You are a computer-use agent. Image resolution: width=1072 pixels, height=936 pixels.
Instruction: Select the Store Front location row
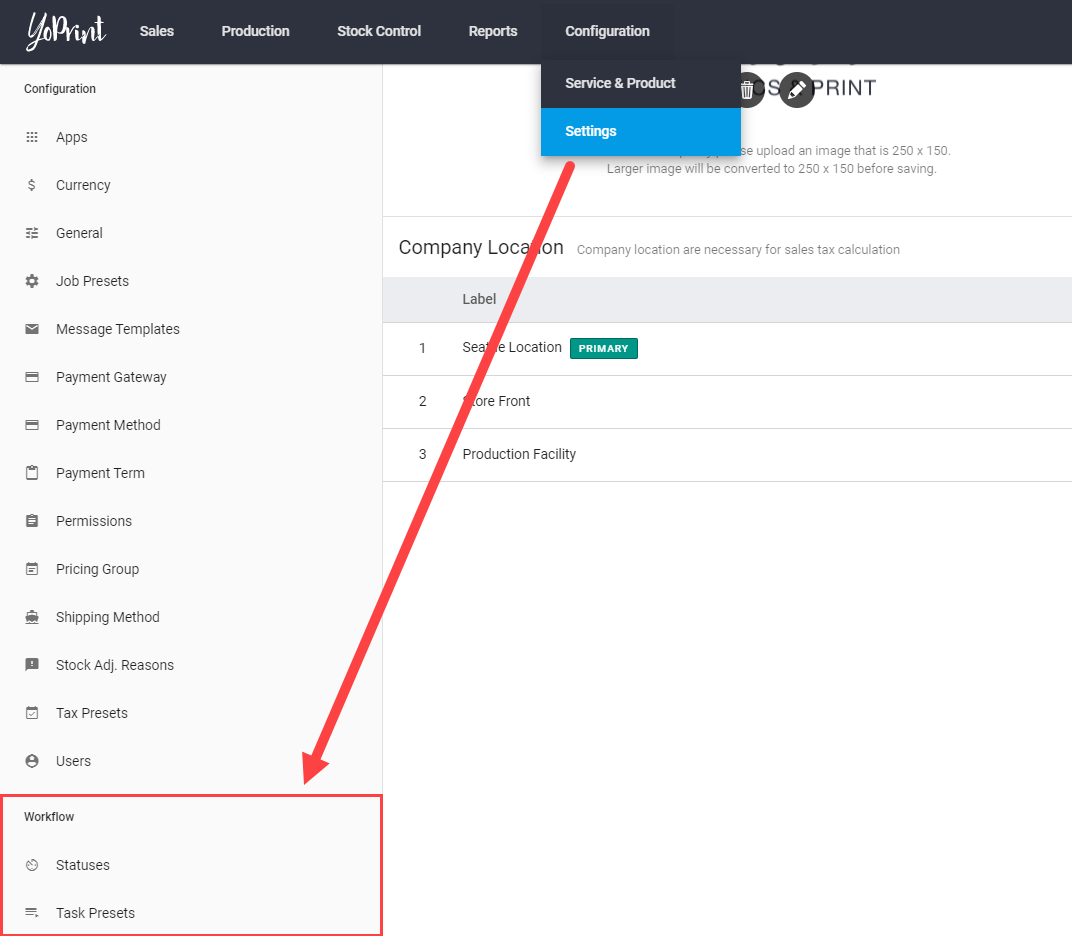click(727, 402)
